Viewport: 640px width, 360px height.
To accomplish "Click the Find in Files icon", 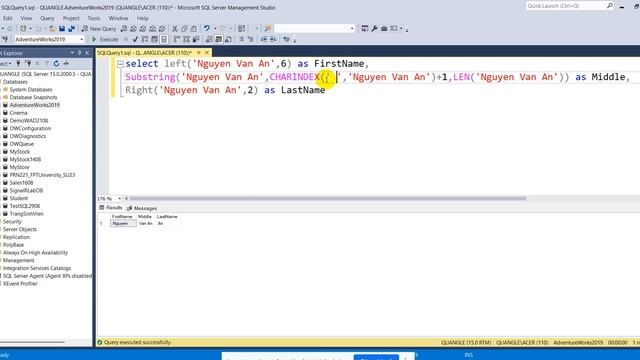I will point(268,29).
